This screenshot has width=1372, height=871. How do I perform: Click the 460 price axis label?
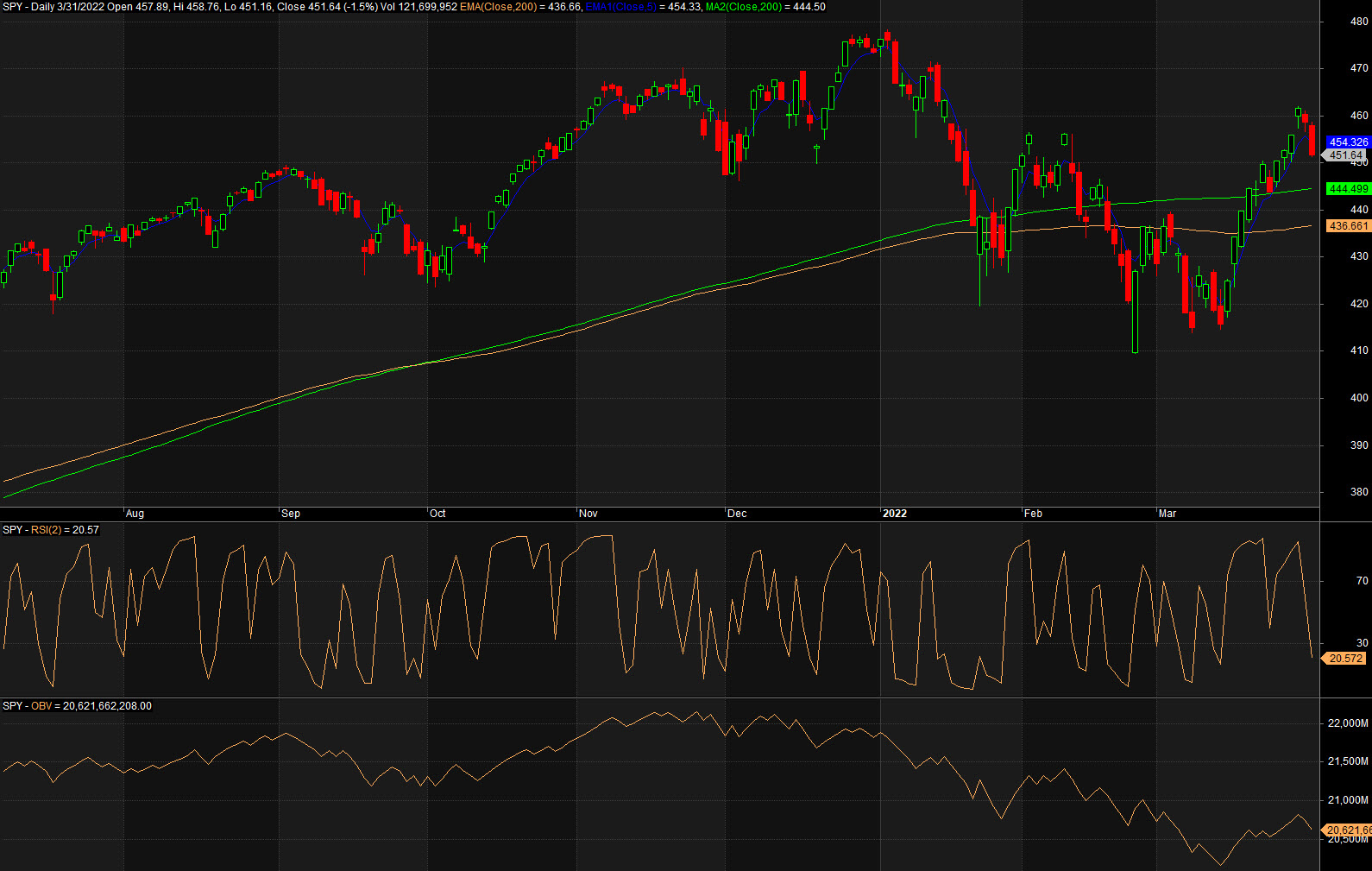(1359, 116)
